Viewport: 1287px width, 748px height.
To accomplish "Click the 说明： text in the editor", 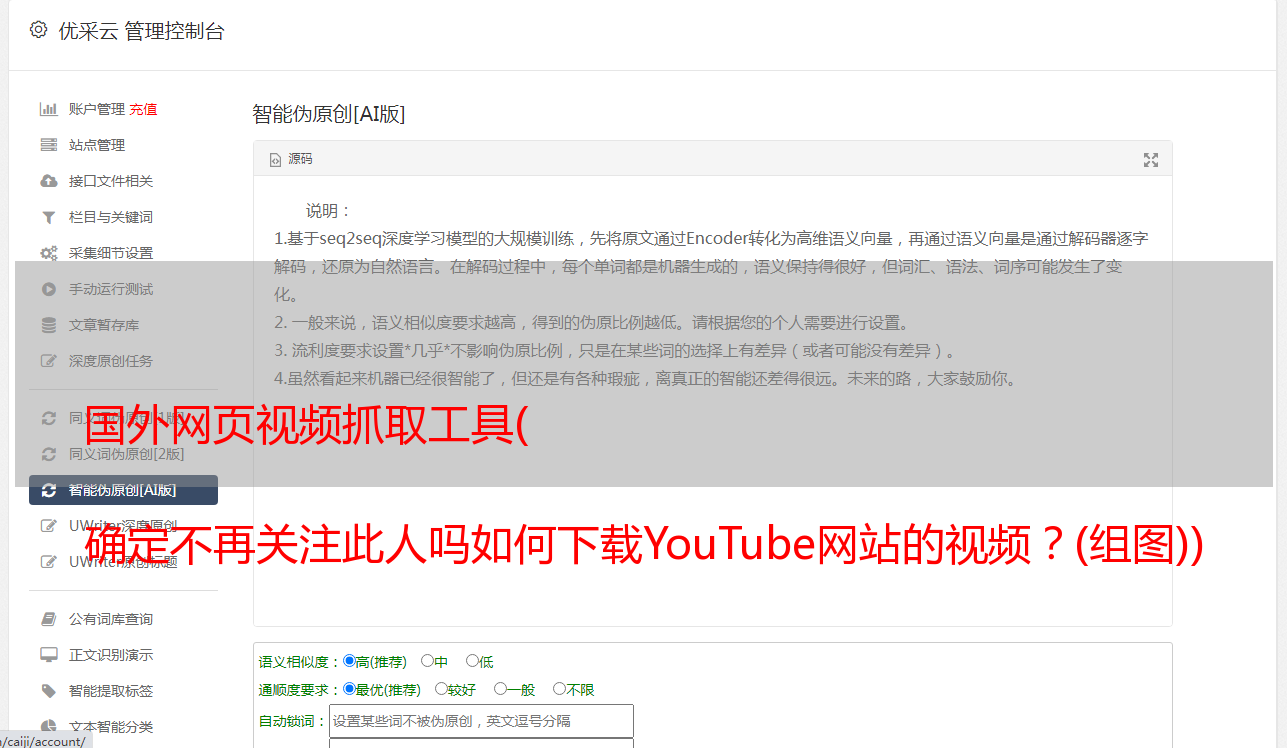I will pyautogui.click(x=329, y=211).
